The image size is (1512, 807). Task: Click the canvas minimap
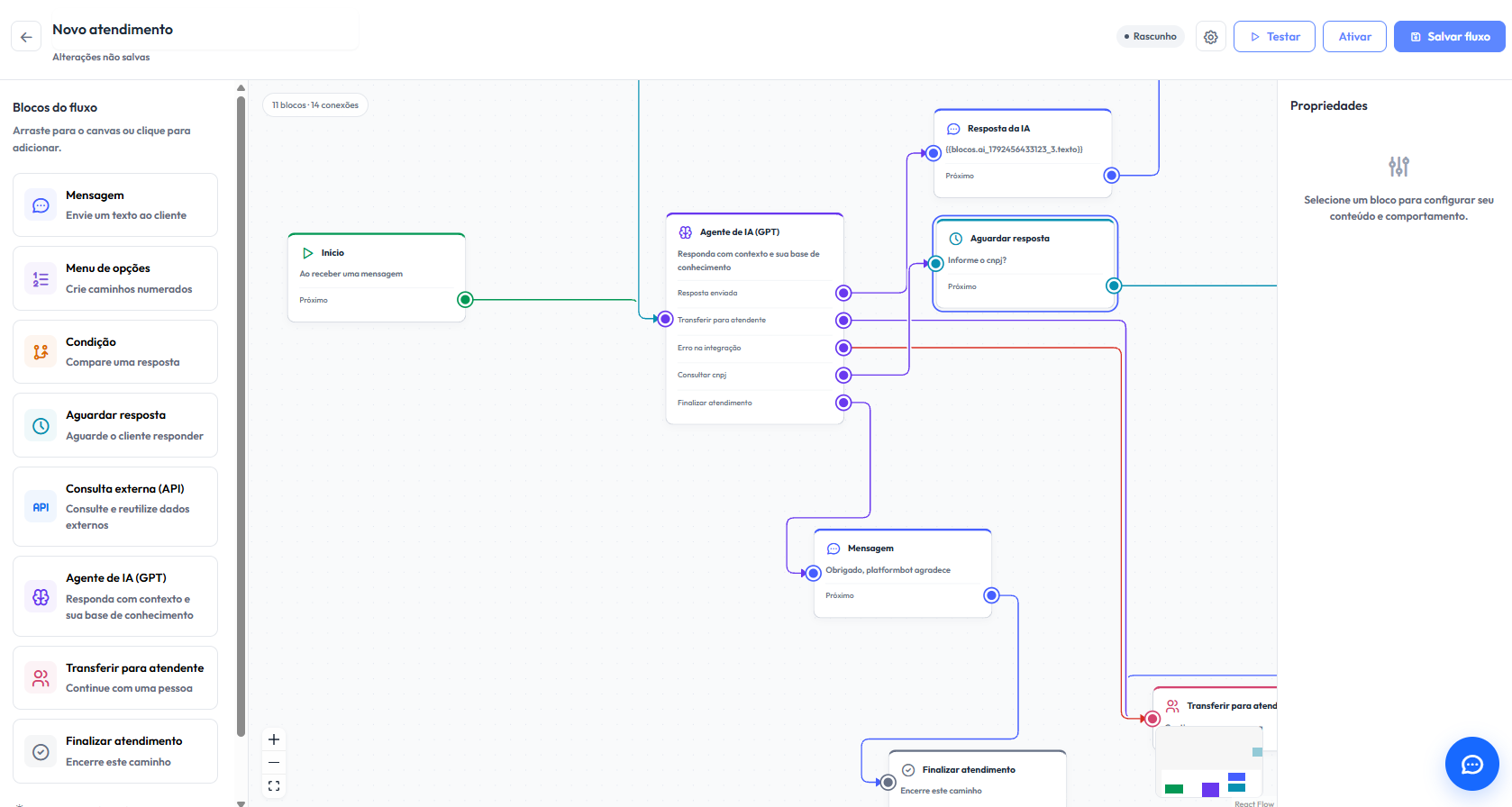pyautogui.click(x=1209, y=762)
